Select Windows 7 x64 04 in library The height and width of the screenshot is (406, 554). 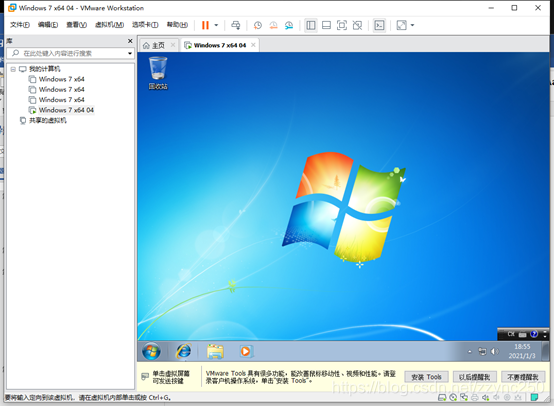point(66,110)
